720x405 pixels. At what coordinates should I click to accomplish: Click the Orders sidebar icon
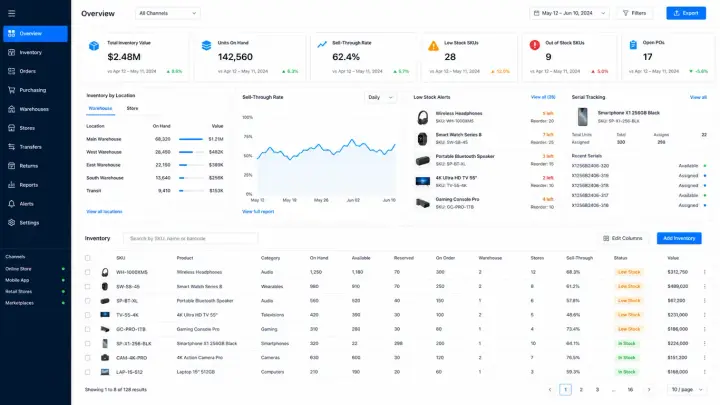[x=11, y=71]
